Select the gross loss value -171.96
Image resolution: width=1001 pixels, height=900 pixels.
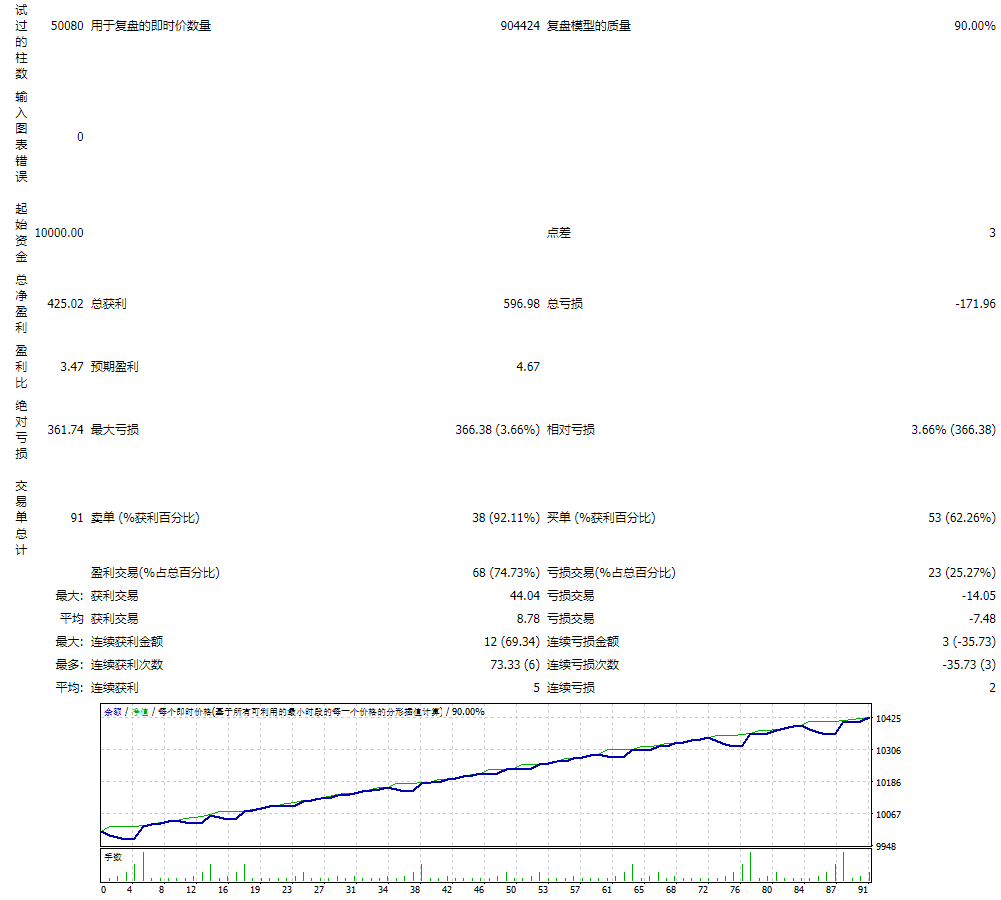click(x=975, y=303)
